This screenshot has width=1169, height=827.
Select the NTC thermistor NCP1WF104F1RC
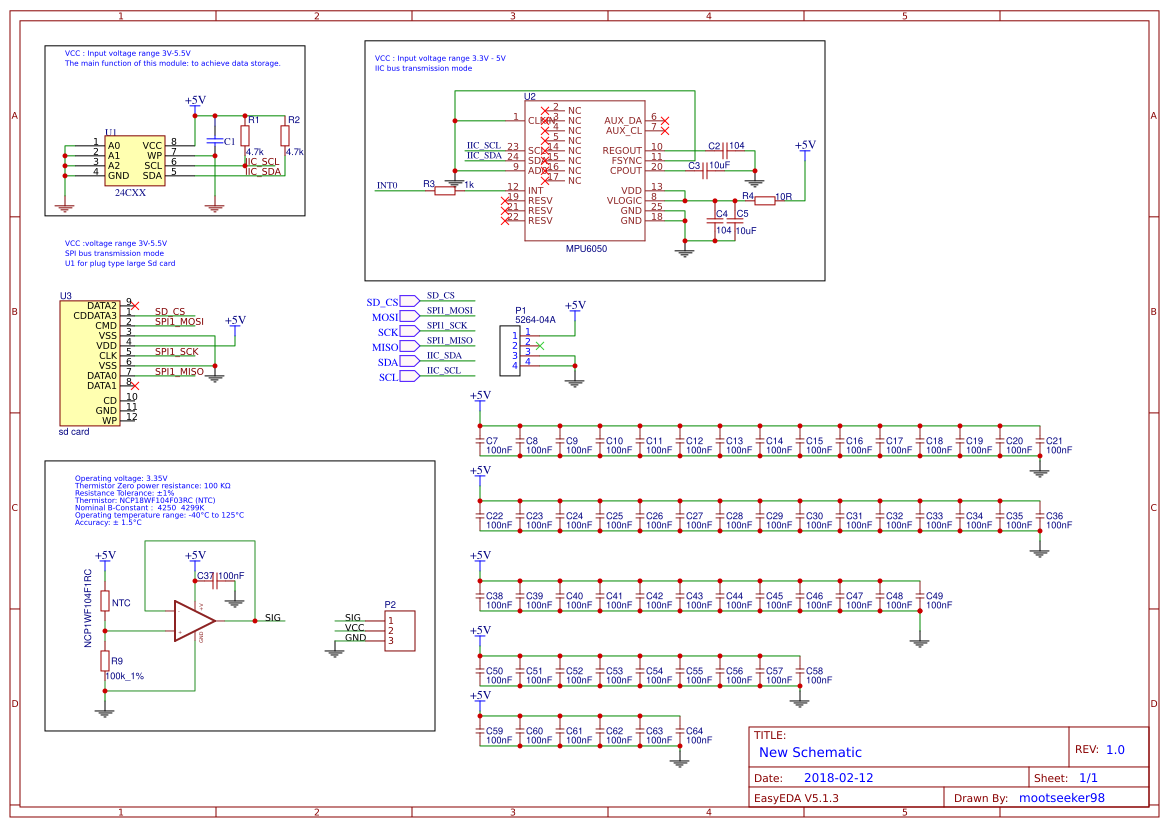click(103, 600)
